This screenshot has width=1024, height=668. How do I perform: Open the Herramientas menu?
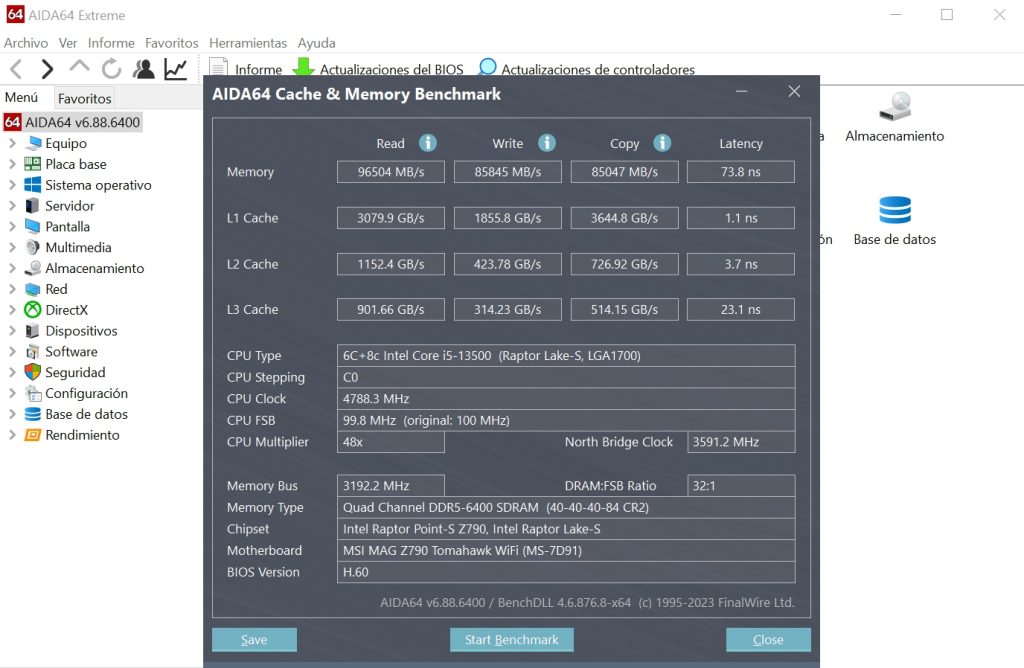248,43
